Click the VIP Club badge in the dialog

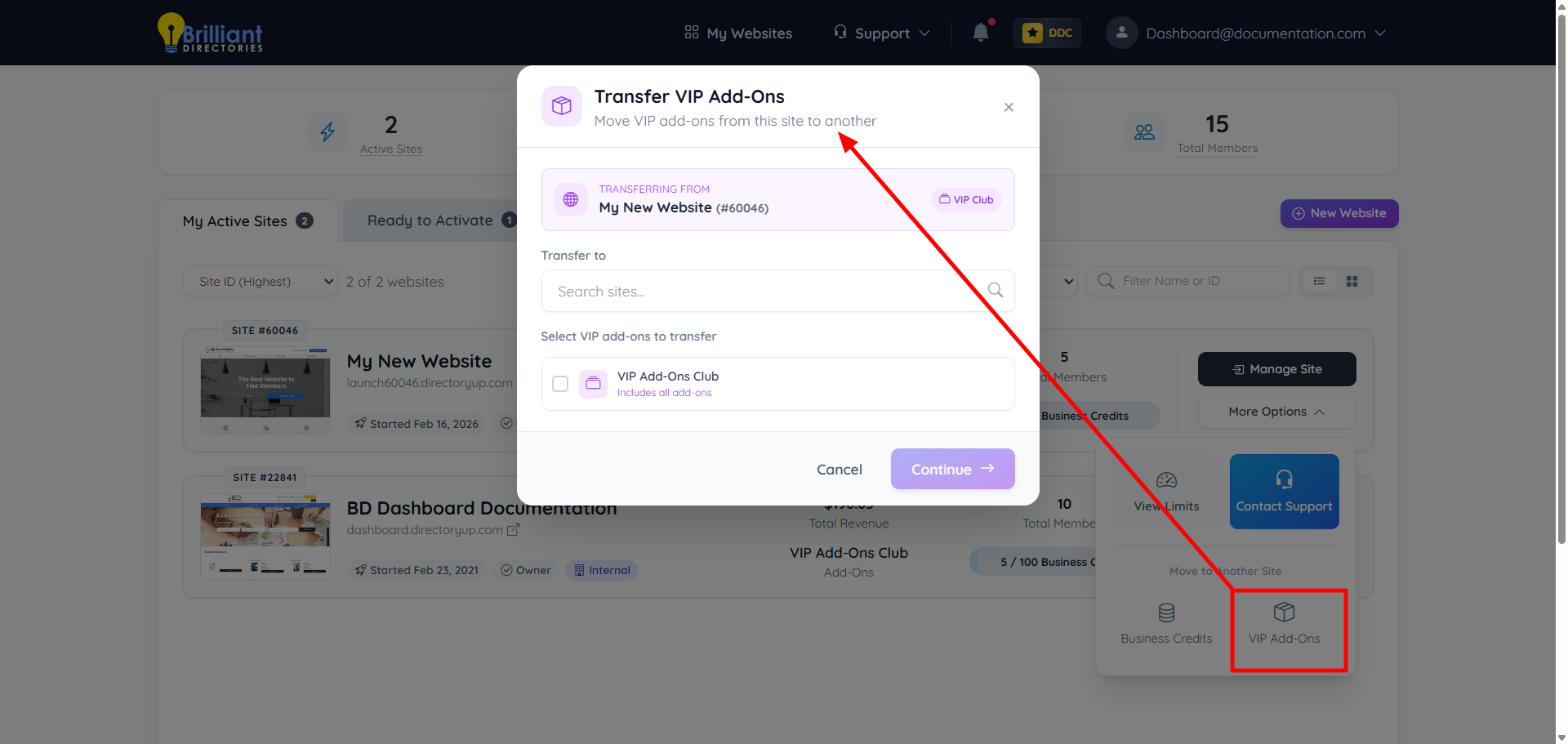pos(966,199)
